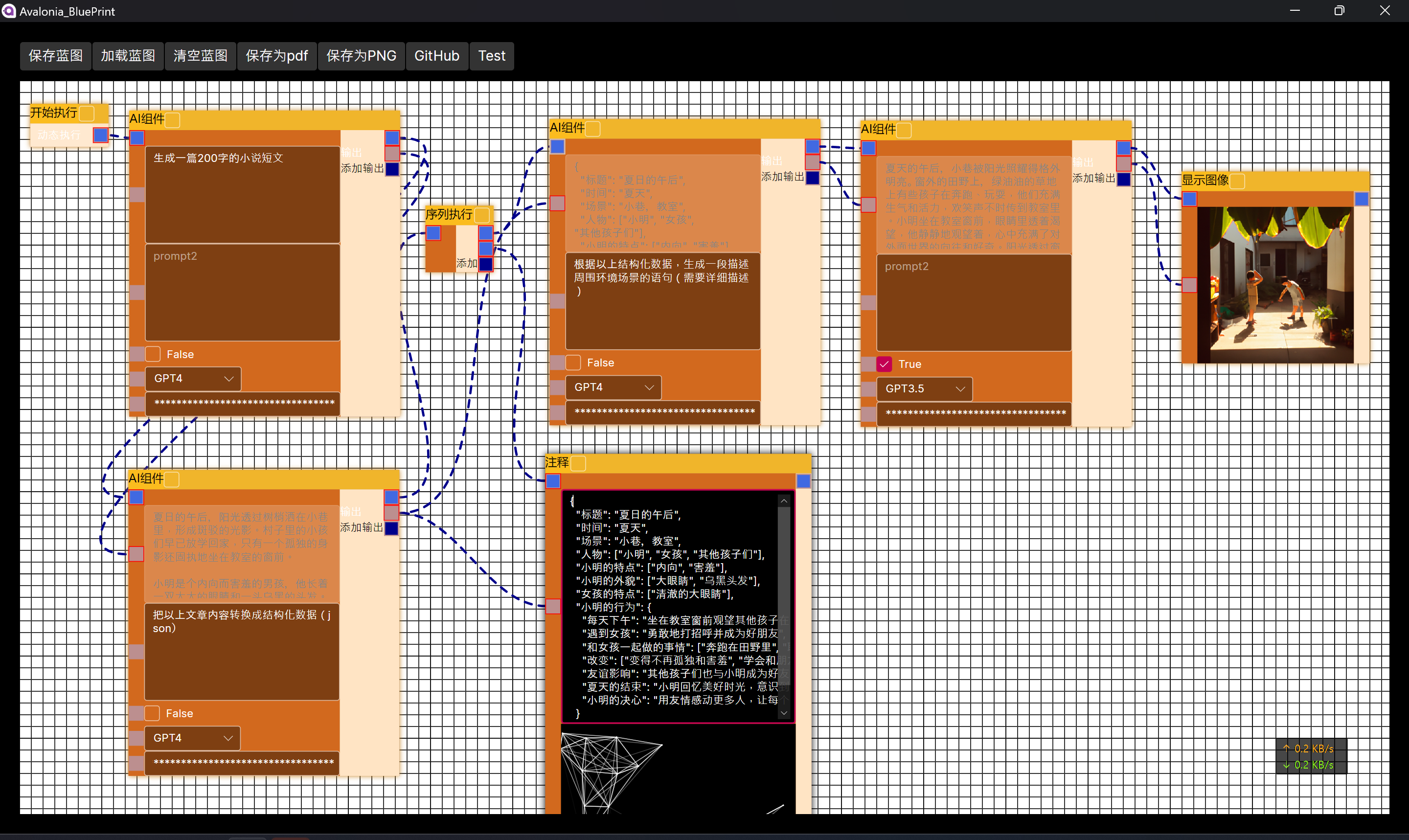Check False checkbox in 生成一篇200字 node
Image resolution: width=1409 pixels, height=840 pixels.
pos(153,354)
